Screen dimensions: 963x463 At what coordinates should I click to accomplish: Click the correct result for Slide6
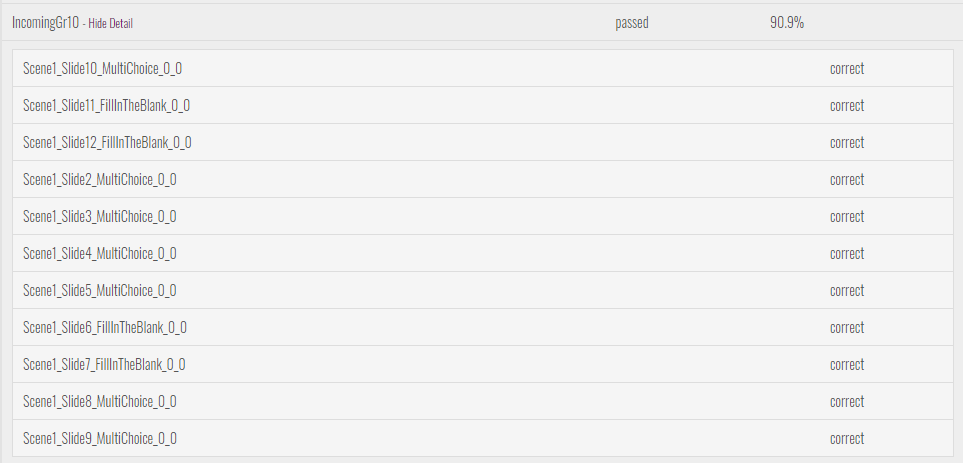(847, 327)
